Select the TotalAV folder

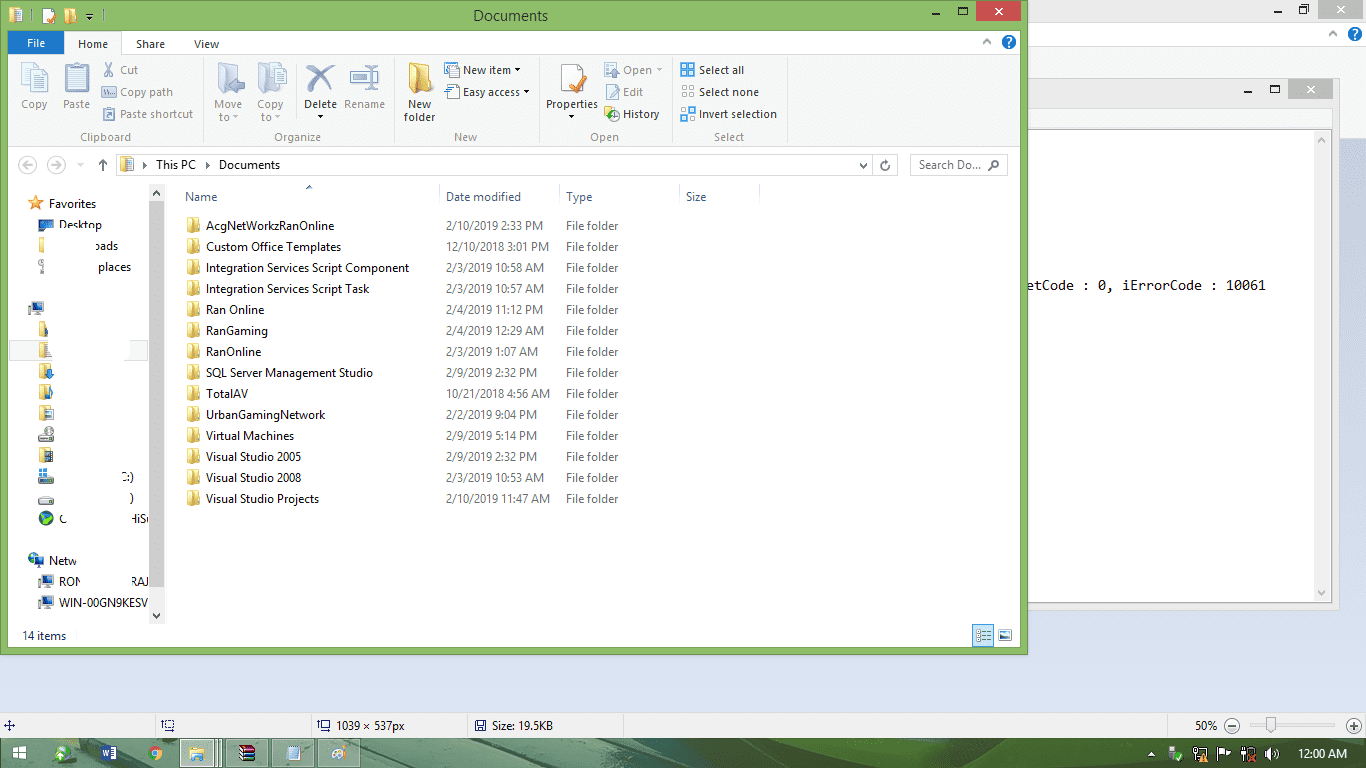[227, 394]
